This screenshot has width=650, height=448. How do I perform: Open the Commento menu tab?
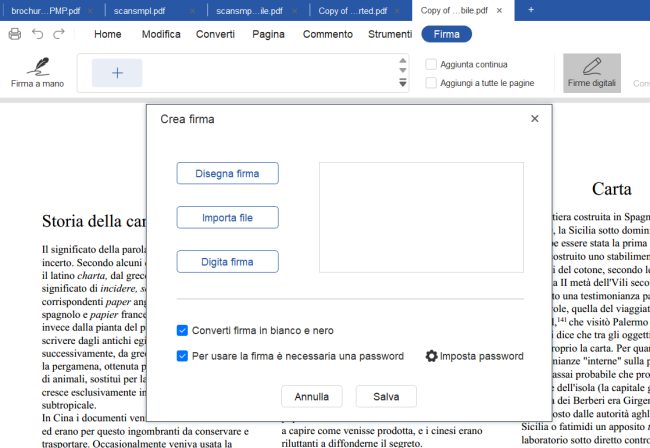[327, 34]
